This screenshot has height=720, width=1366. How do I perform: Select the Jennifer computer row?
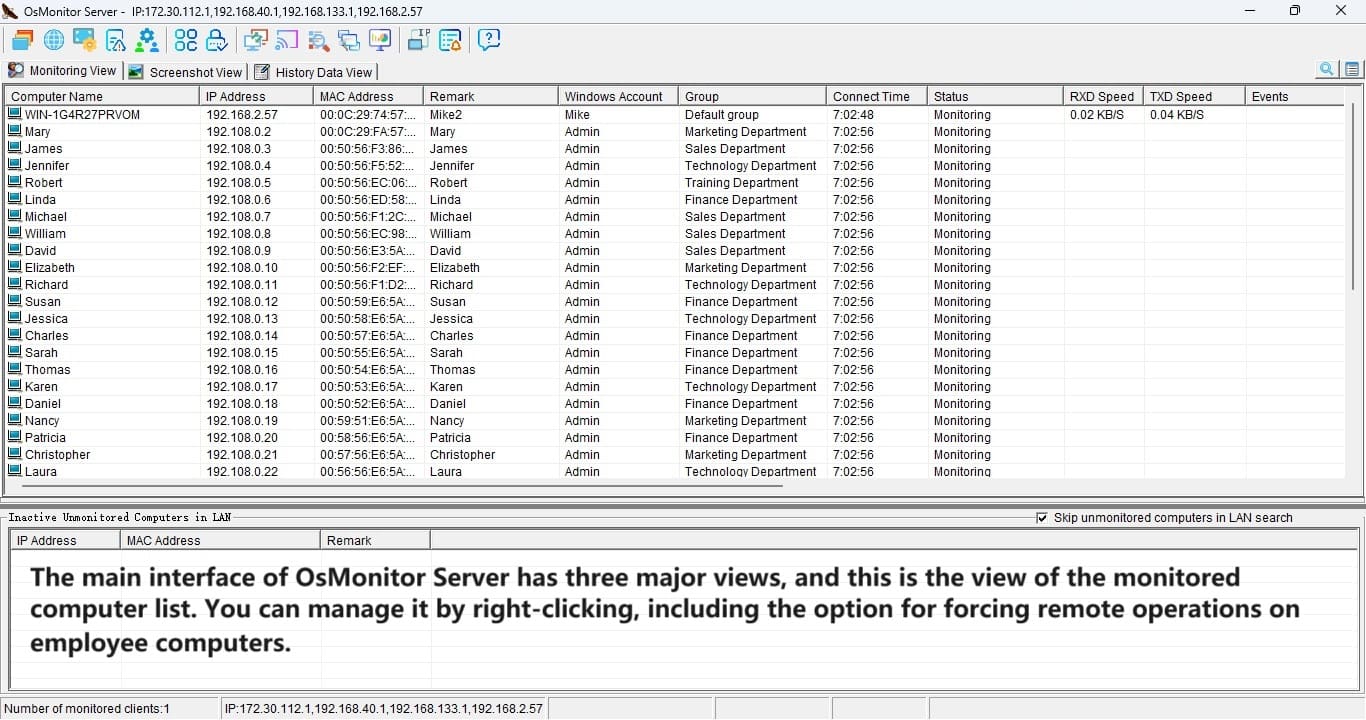pos(675,165)
